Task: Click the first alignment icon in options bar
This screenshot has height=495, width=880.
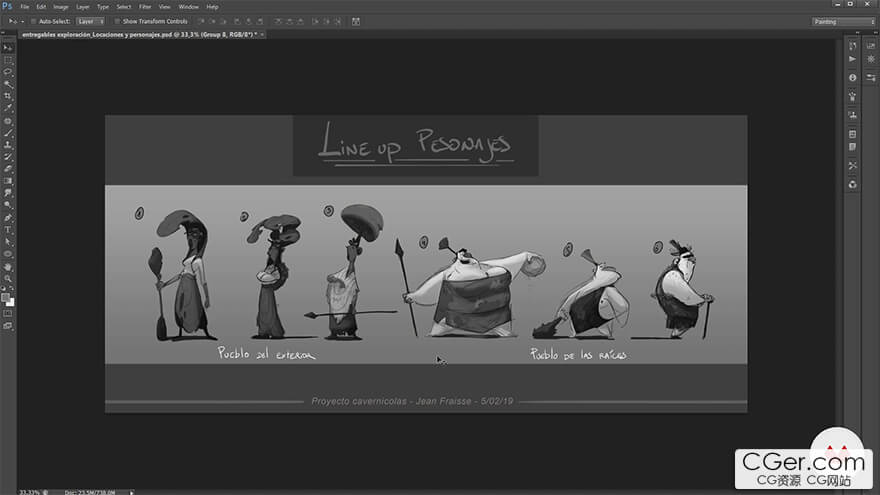Action: tap(201, 21)
